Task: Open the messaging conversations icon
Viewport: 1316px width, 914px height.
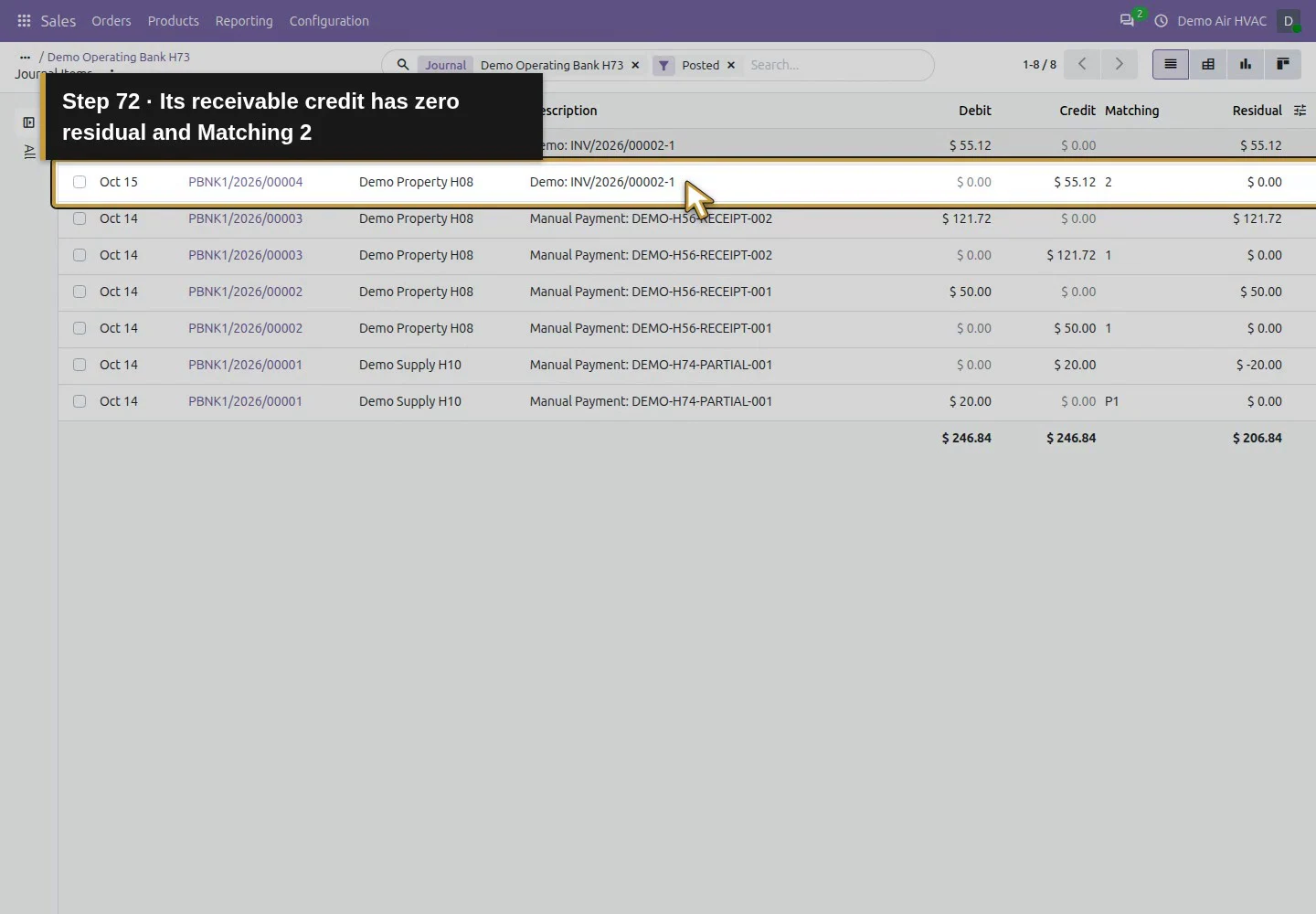Action: pyautogui.click(x=1127, y=20)
